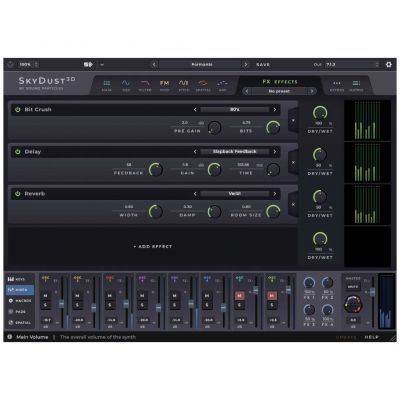Switch to Mixer view

(20, 290)
